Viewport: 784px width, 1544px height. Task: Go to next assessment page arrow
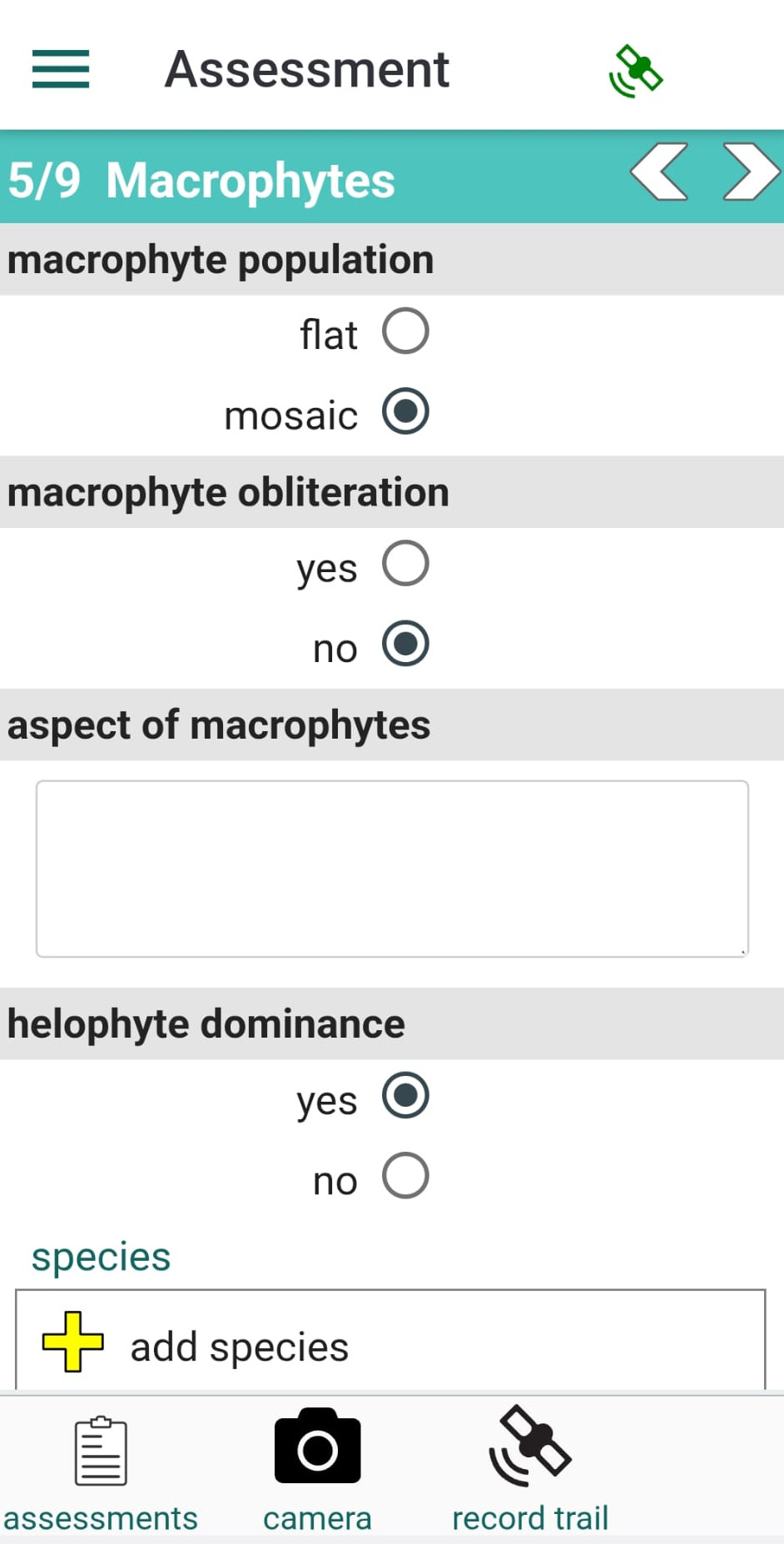click(x=749, y=172)
